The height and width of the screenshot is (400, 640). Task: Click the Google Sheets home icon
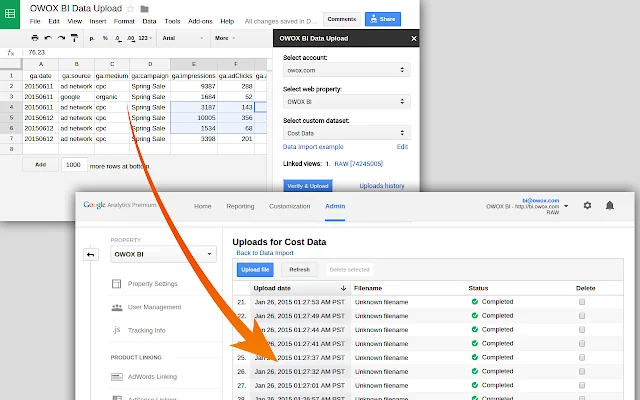[11, 13]
